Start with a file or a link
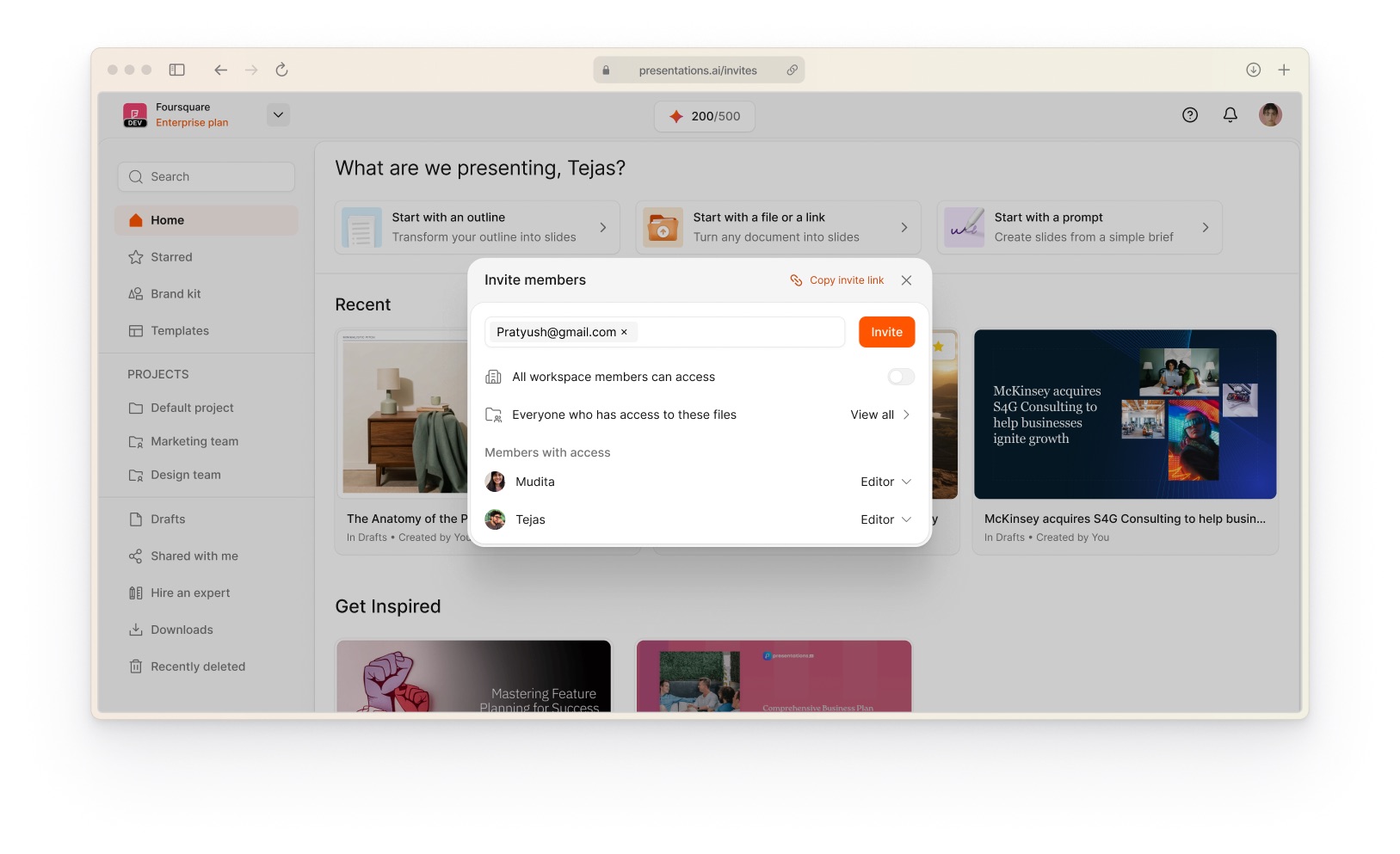The width and height of the screenshot is (1400, 854). coord(778,227)
